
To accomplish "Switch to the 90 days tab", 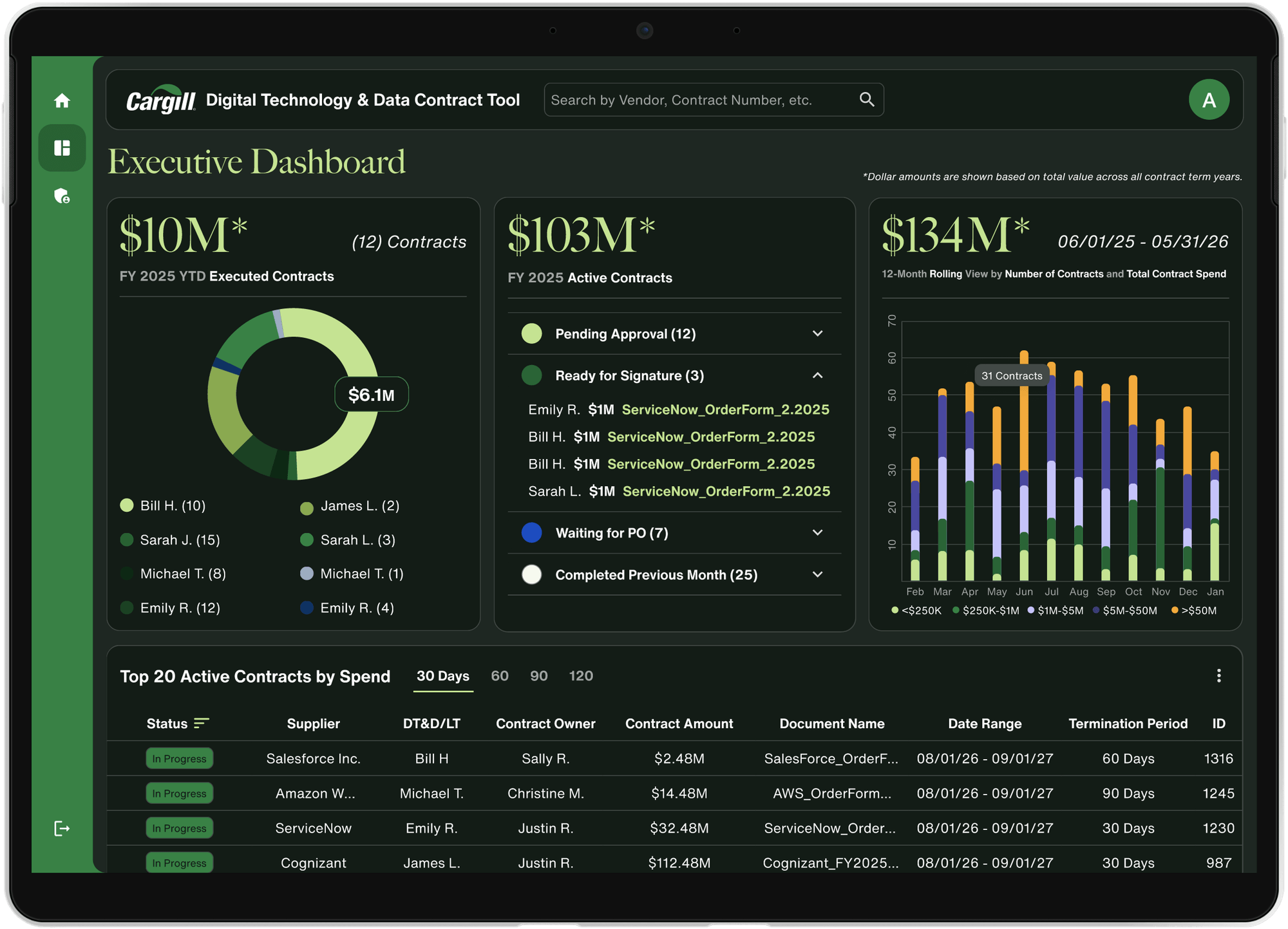I will [539, 676].
